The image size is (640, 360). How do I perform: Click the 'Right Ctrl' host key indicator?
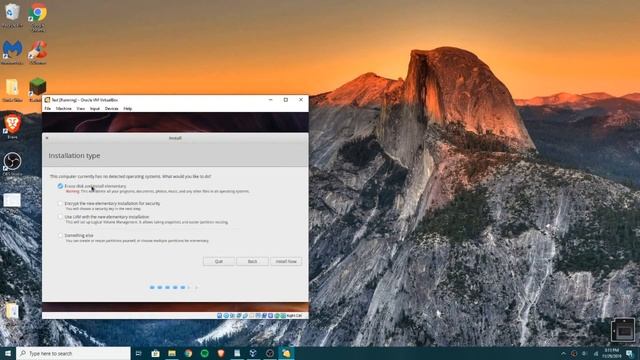[x=294, y=316]
